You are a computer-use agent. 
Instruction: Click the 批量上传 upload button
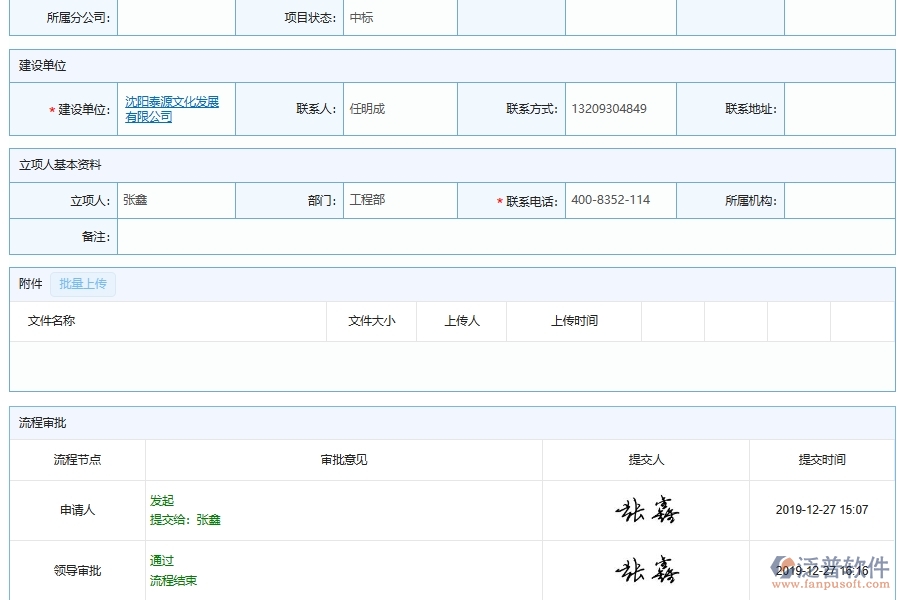point(83,284)
